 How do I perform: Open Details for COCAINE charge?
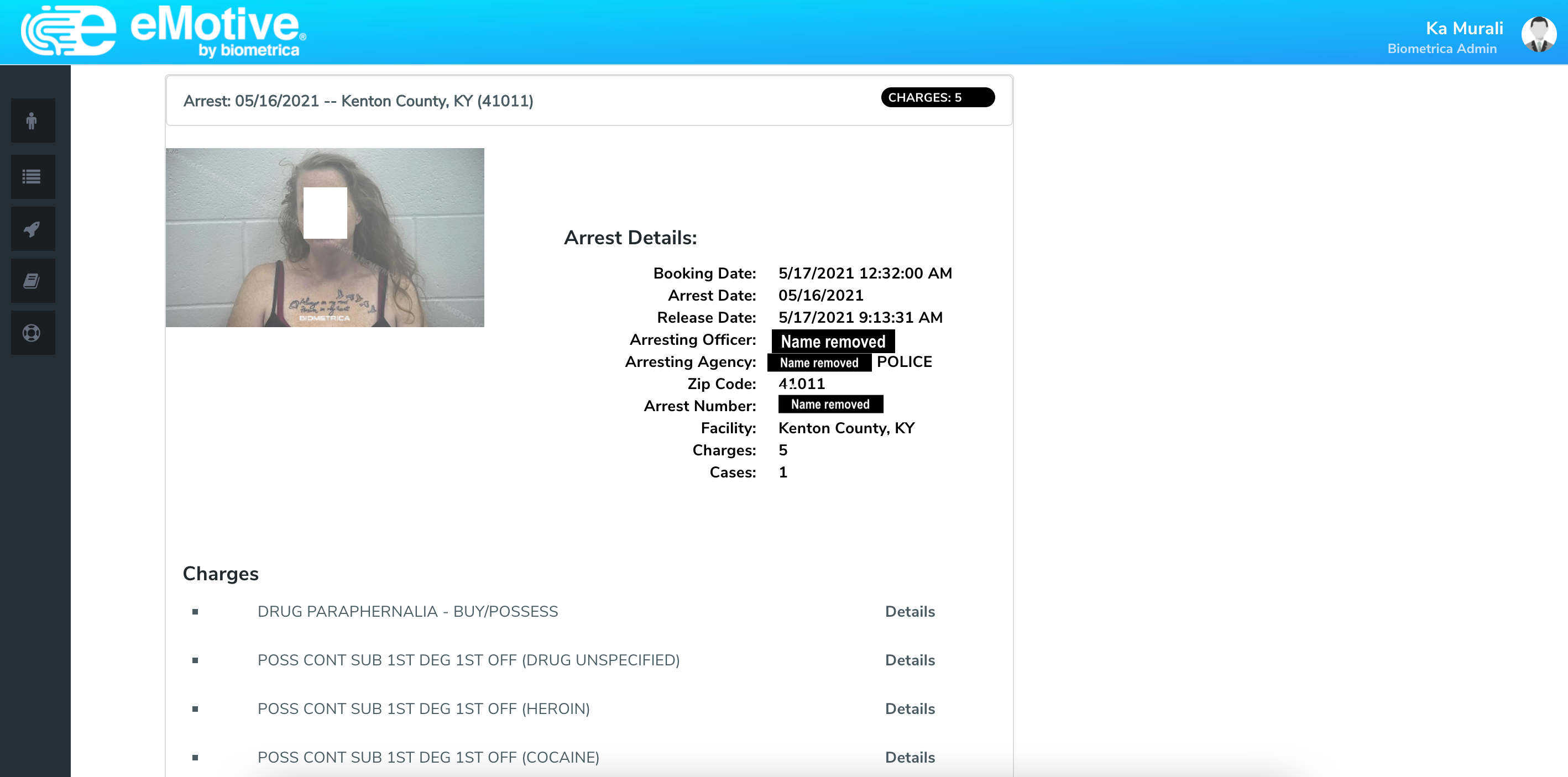click(x=910, y=758)
